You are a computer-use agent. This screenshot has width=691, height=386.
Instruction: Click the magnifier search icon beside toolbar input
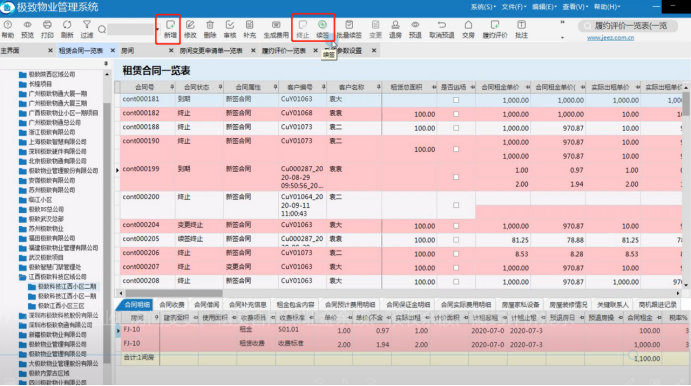tap(102, 30)
